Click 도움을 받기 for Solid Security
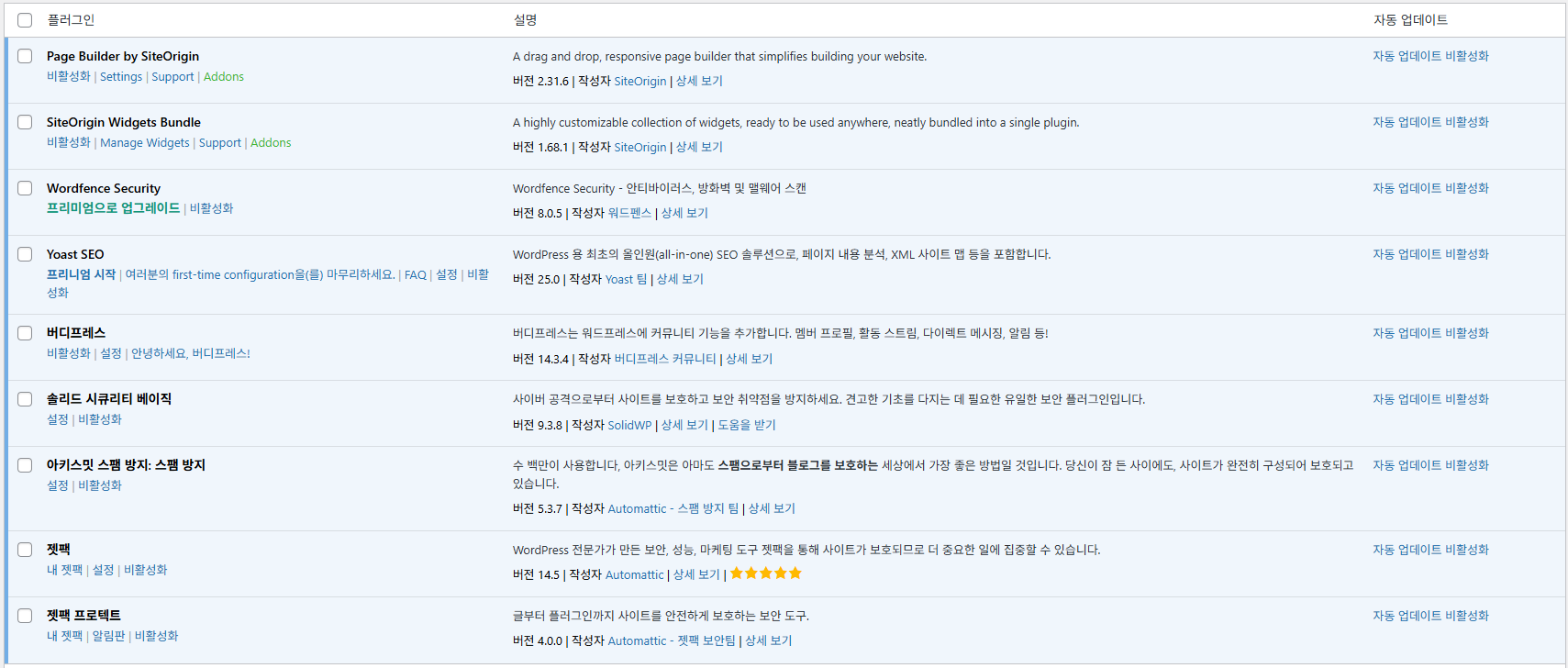This screenshot has height=668, width=1568. (747, 425)
